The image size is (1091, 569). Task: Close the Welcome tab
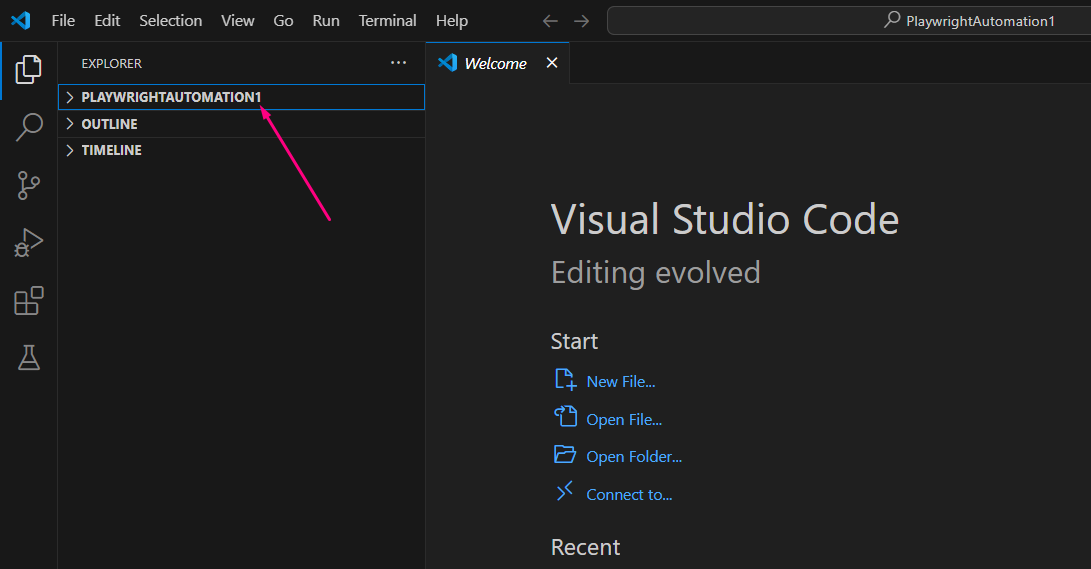pyautogui.click(x=552, y=63)
